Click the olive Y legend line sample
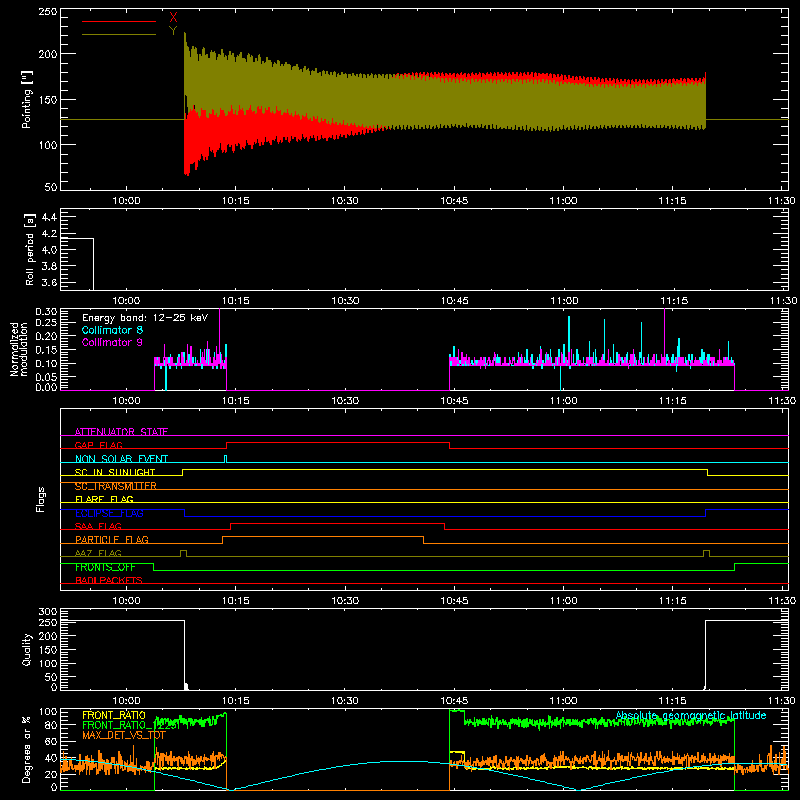Viewport: 800px width, 800px height. coord(119,34)
